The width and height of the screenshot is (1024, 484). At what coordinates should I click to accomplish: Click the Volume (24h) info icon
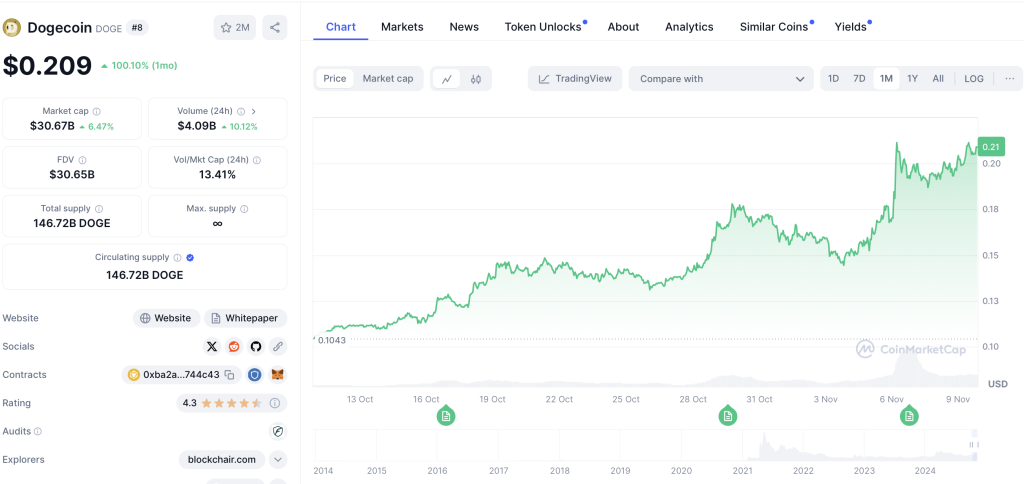(241, 112)
